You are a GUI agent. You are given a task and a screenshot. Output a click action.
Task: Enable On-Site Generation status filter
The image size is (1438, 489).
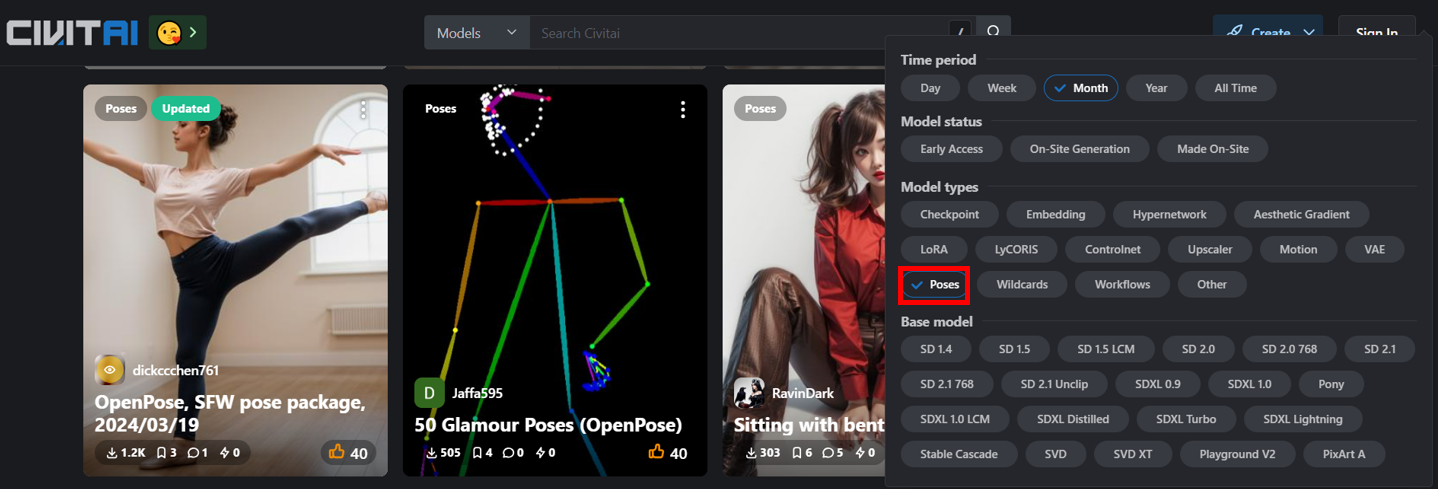click(1080, 149)
